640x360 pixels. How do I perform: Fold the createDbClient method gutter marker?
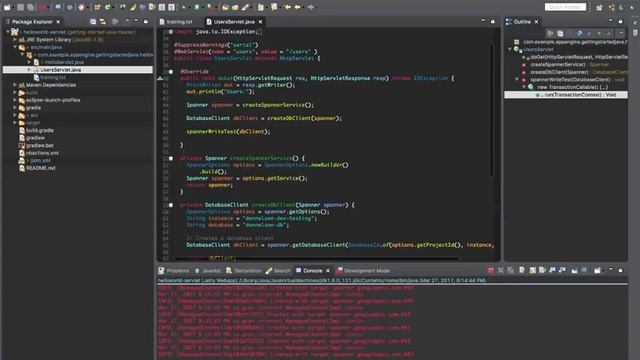pos(171,205)
